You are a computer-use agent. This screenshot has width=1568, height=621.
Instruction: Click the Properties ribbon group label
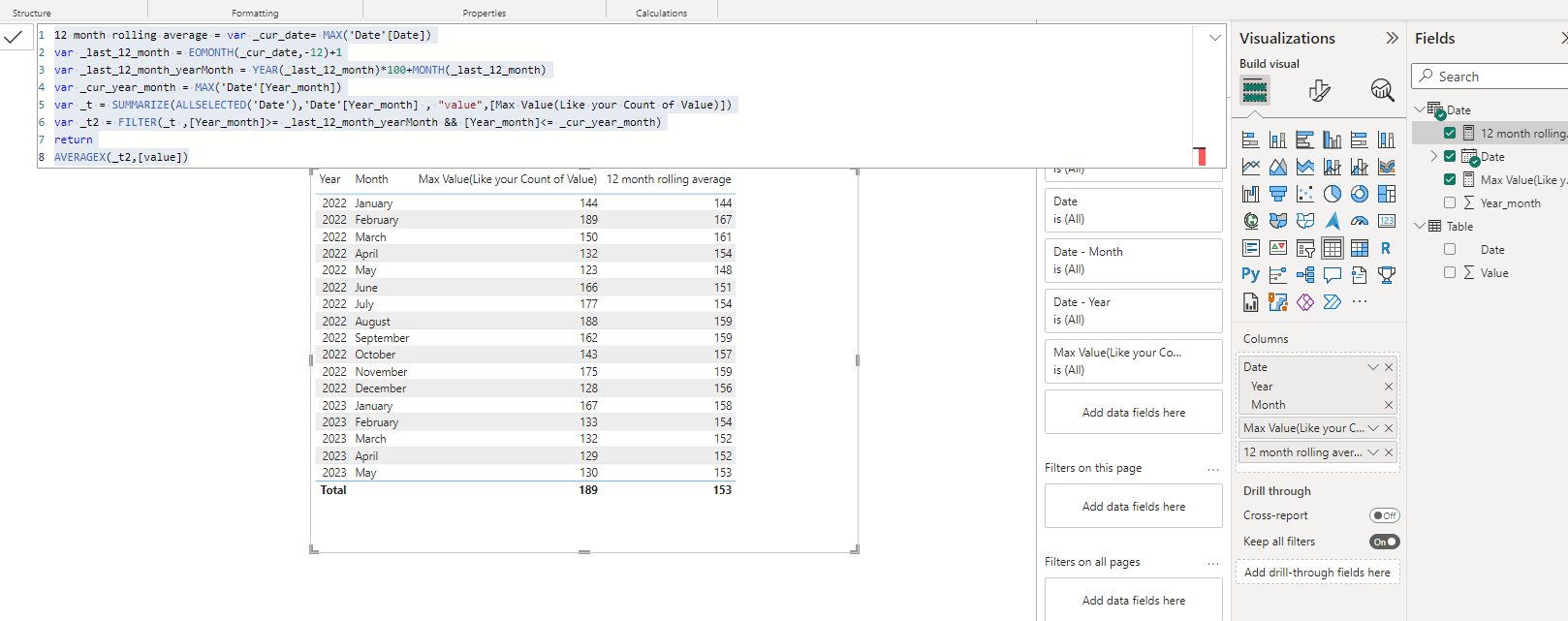pyautogui.click(x=484, y=14)
